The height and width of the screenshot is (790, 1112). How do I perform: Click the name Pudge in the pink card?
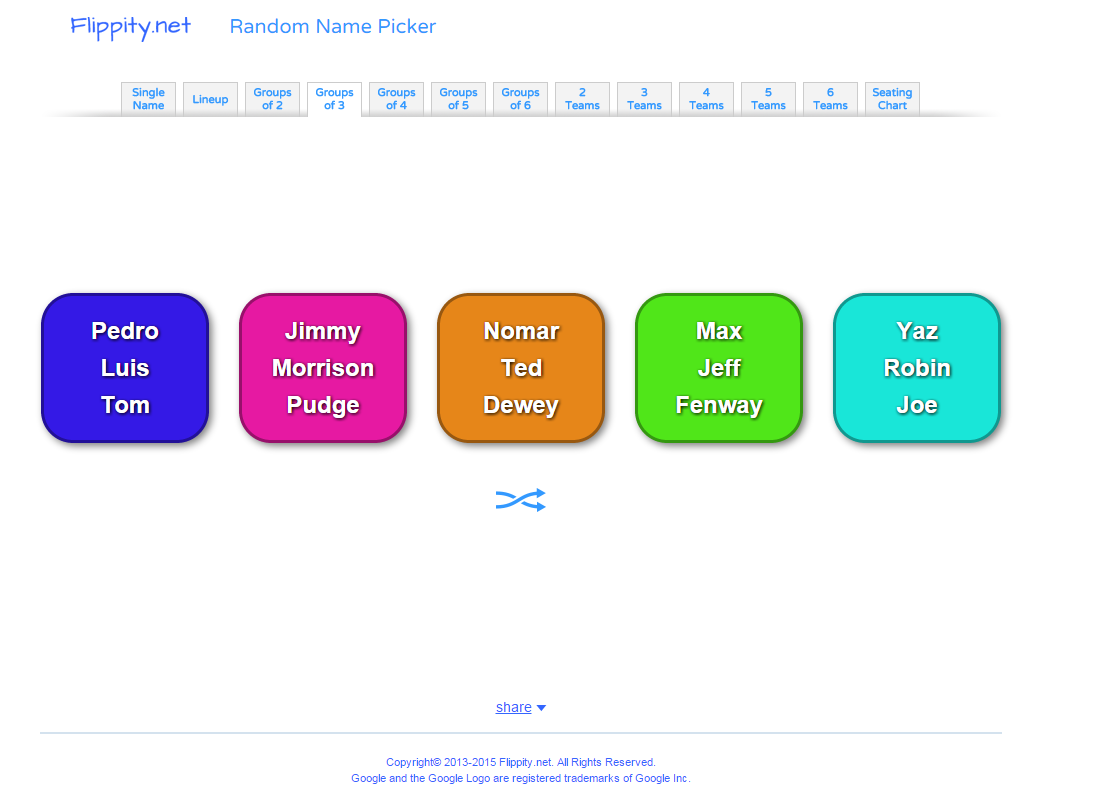(x=322, y=404)
